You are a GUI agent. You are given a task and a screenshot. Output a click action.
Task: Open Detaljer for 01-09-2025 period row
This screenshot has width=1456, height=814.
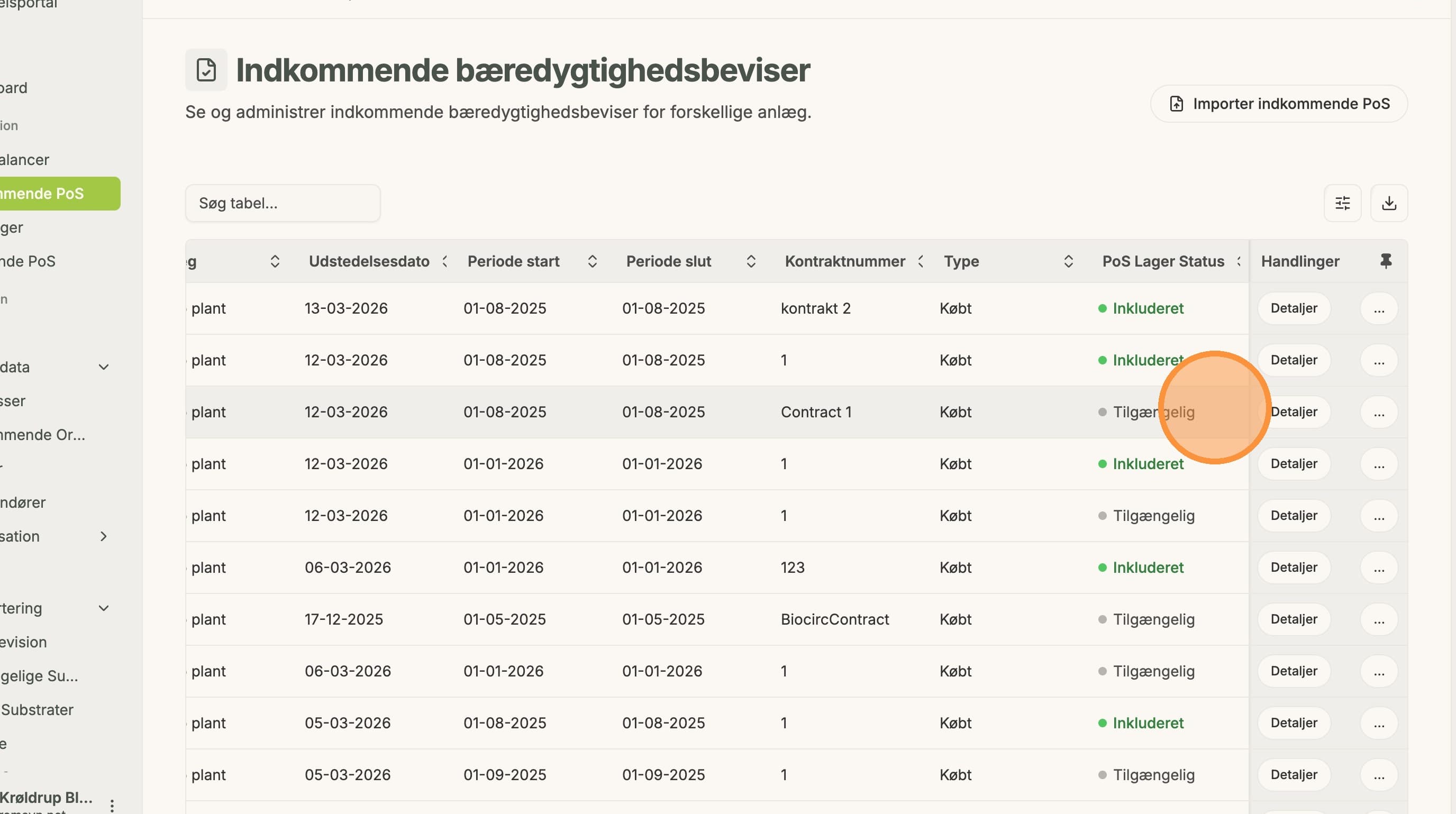(x=1293, y=775)
